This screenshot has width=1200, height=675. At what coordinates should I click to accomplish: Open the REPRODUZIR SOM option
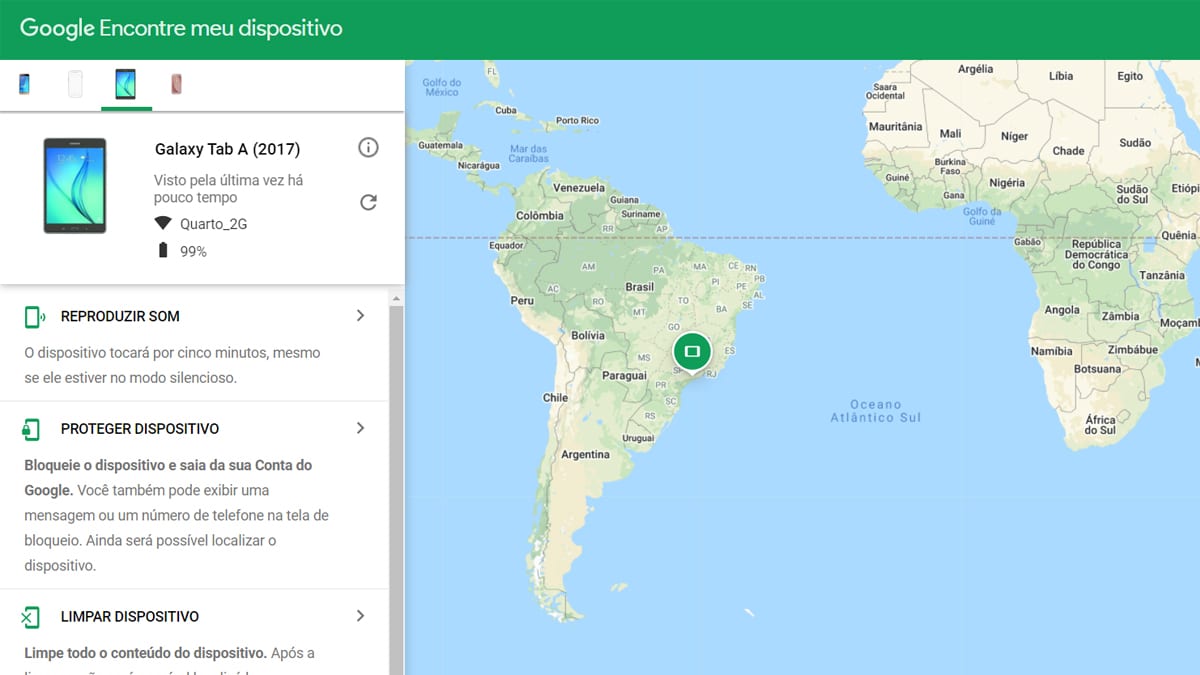(x=120, y=317)
